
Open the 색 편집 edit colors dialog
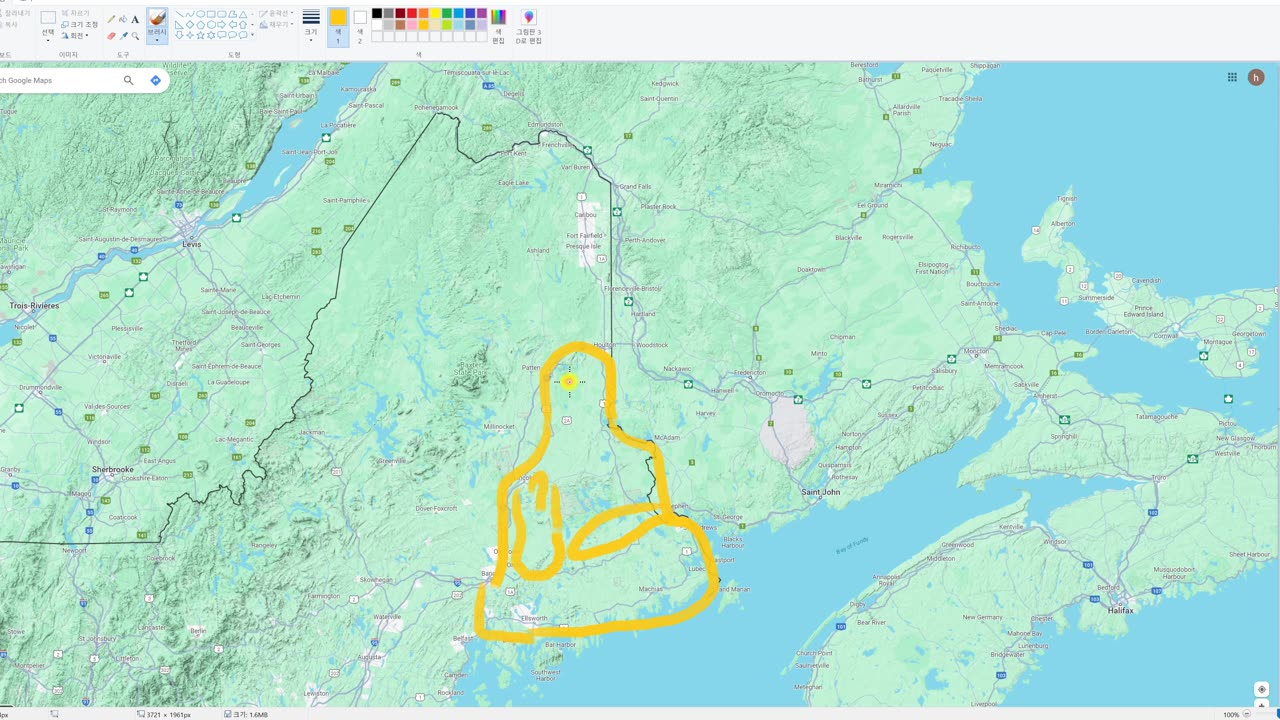(499, 27)
